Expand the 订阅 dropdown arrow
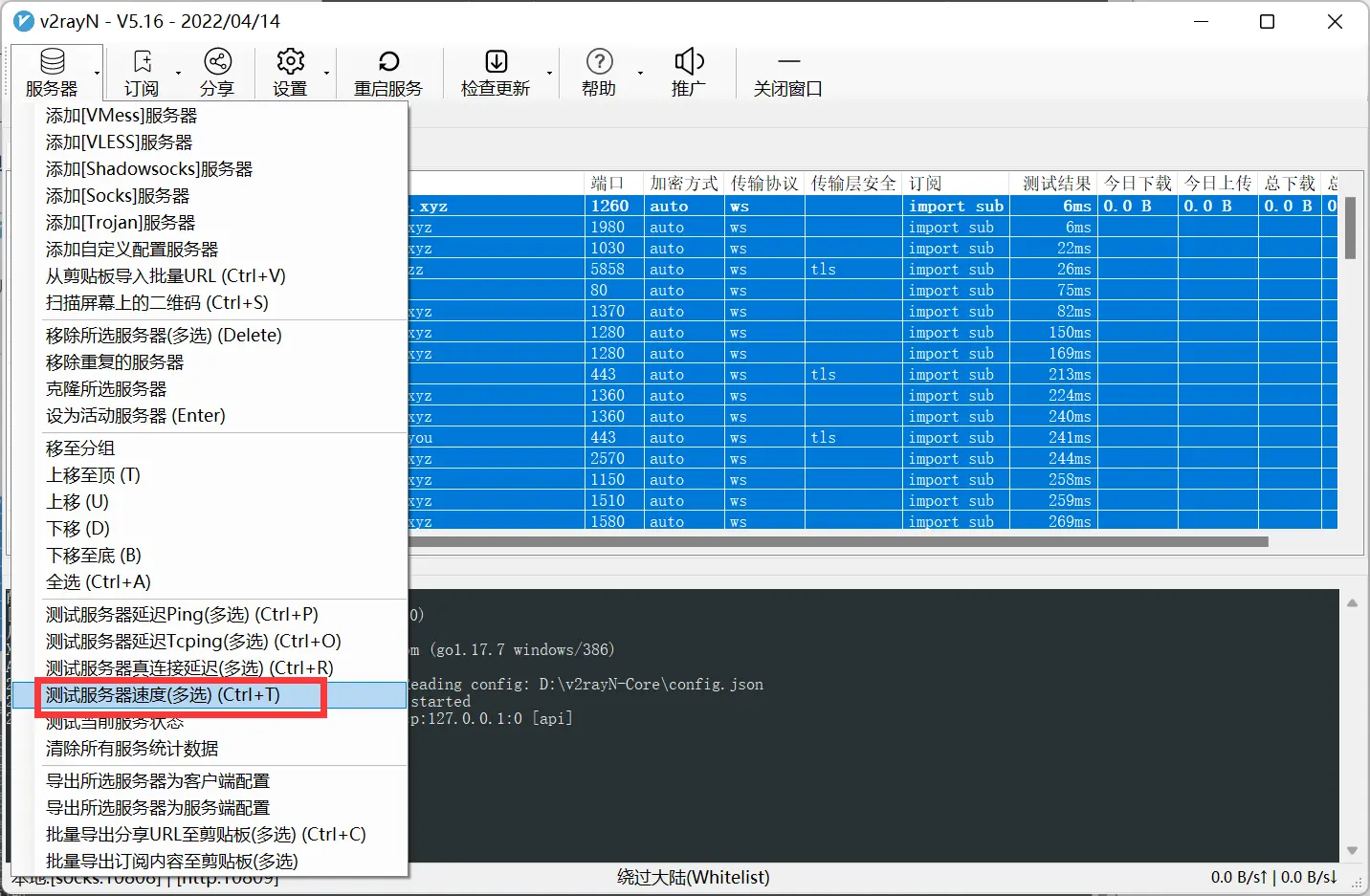This screenshot has width=1370, height=896. (x=178, y=74)
